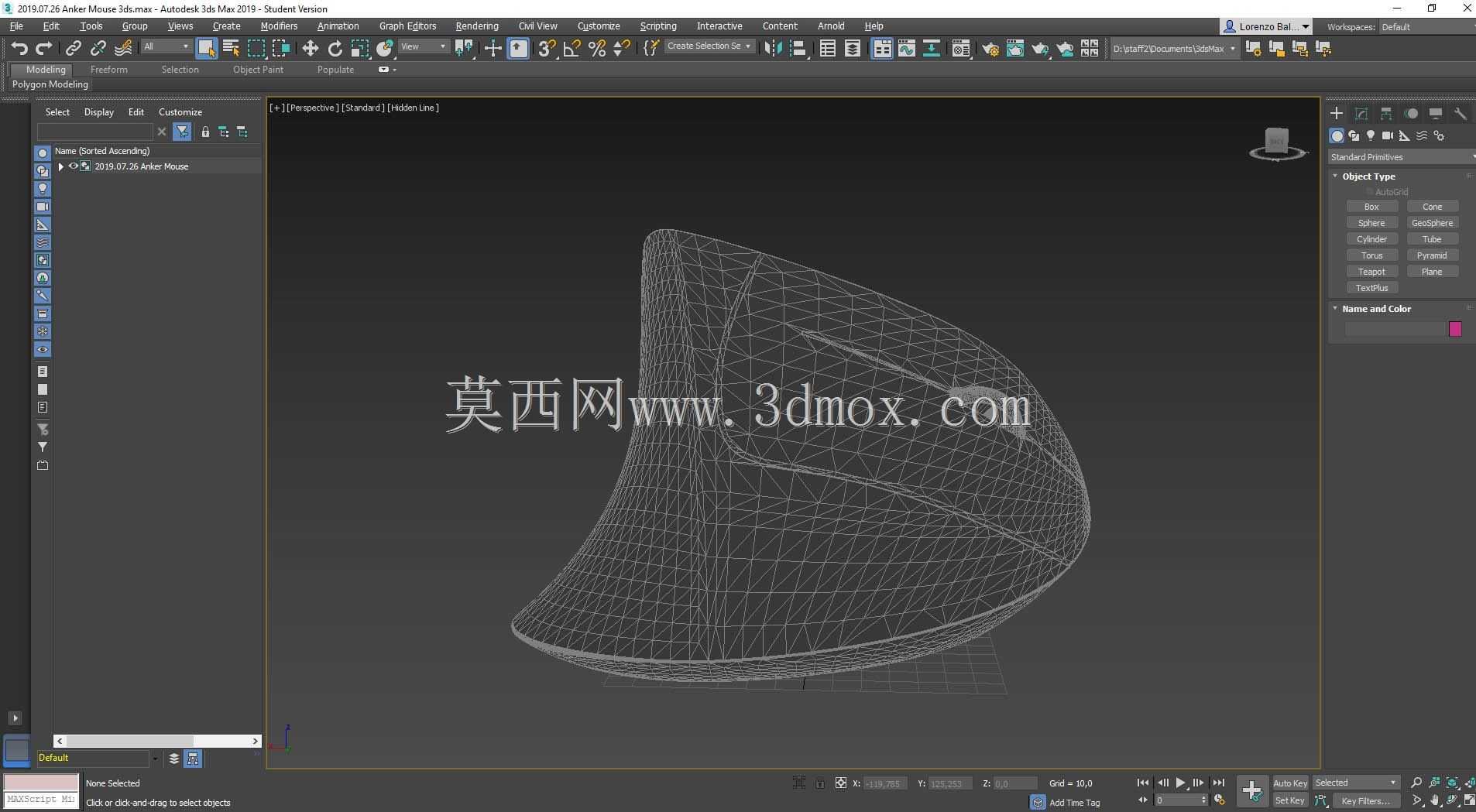Open Select by Name dialog icon

click(x=231, y=48)
